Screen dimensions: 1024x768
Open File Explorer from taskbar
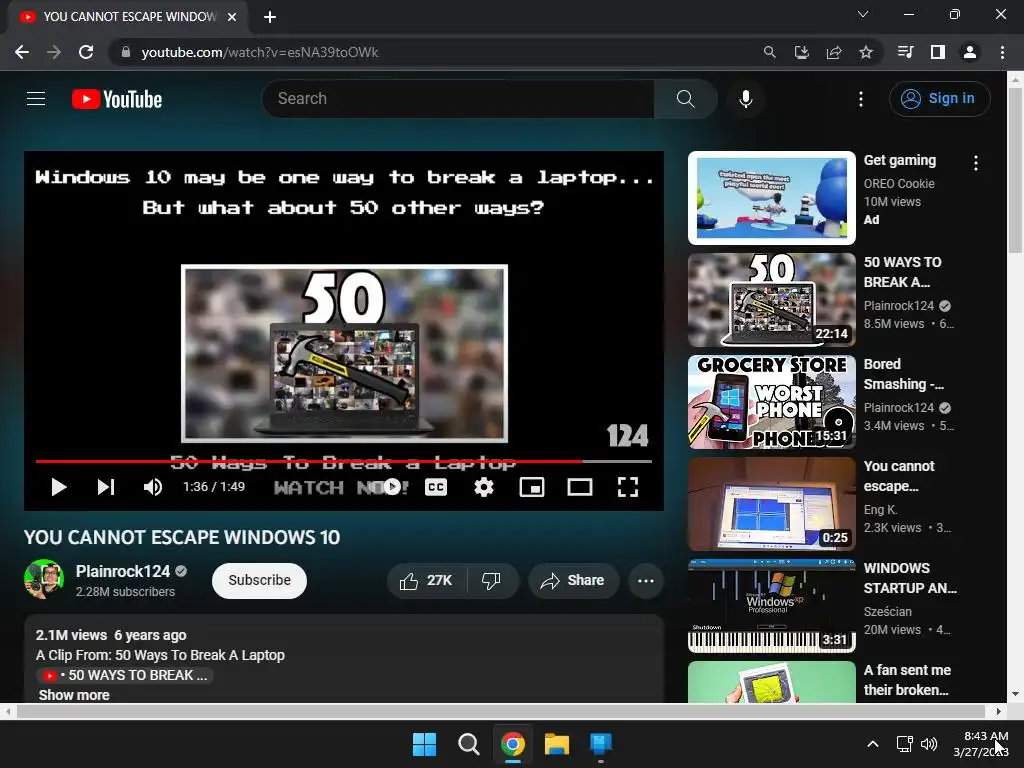click(557, 744)
